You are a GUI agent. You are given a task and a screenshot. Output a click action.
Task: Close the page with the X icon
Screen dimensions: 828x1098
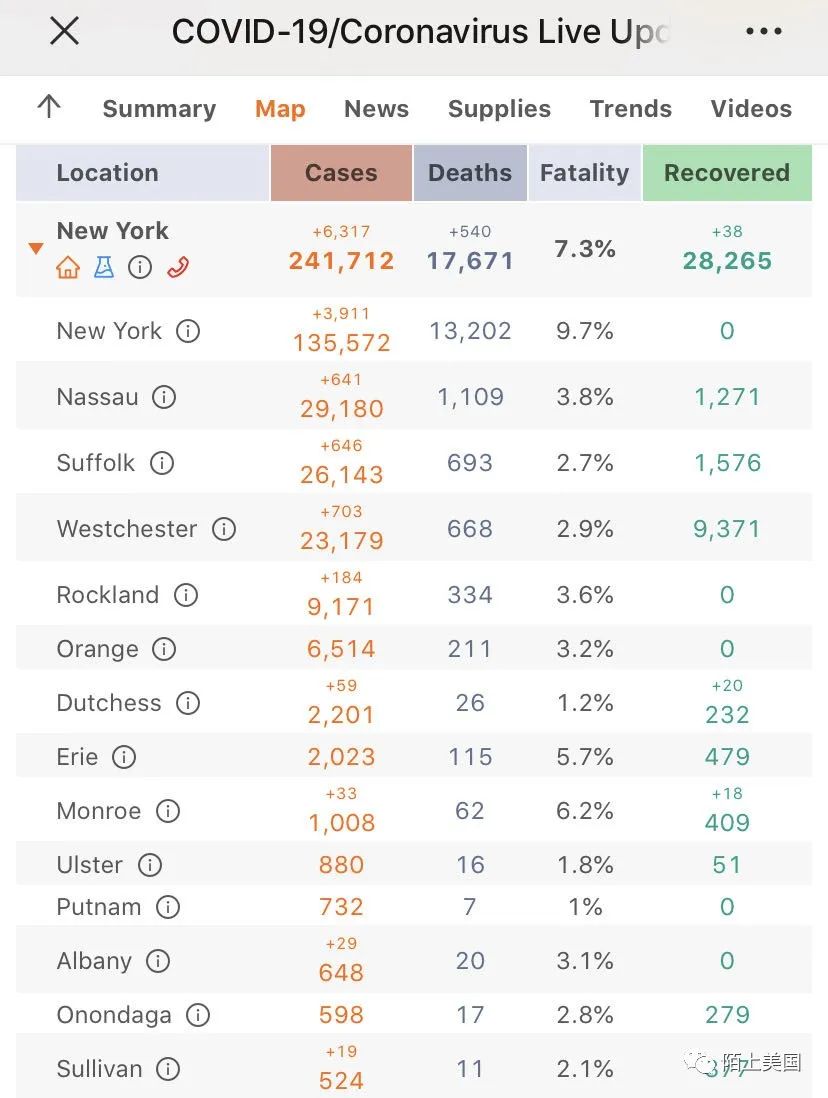pyautogui.click(x=64, y=31)
